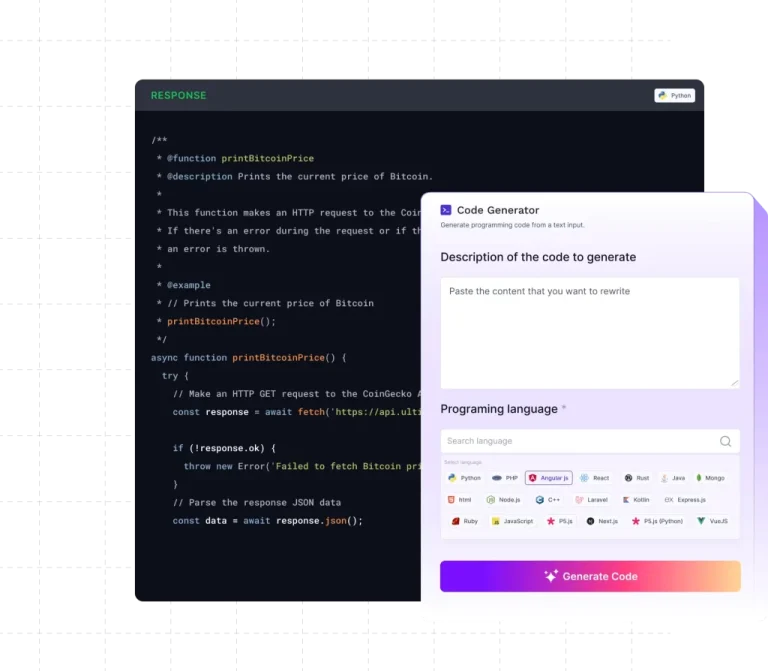Switch to the RESPONSE panel tab
Image resolution: width=768 pixels, height=671 pixels.
pos(178,96)
